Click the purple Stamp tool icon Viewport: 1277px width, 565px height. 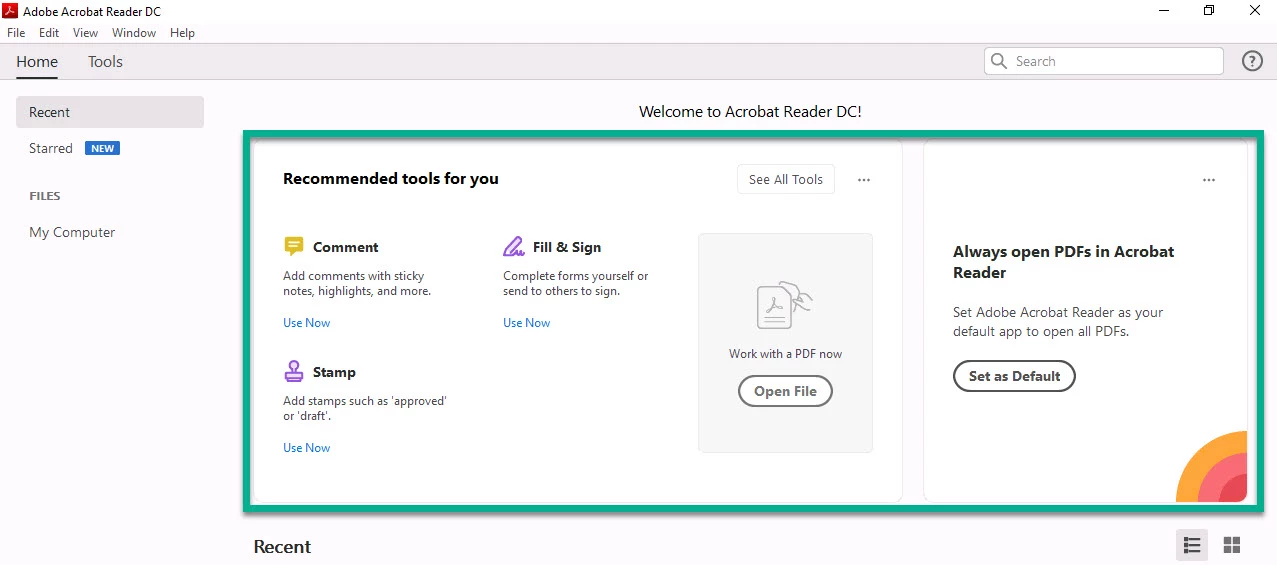pyautogui.click(x=294, y=371)
